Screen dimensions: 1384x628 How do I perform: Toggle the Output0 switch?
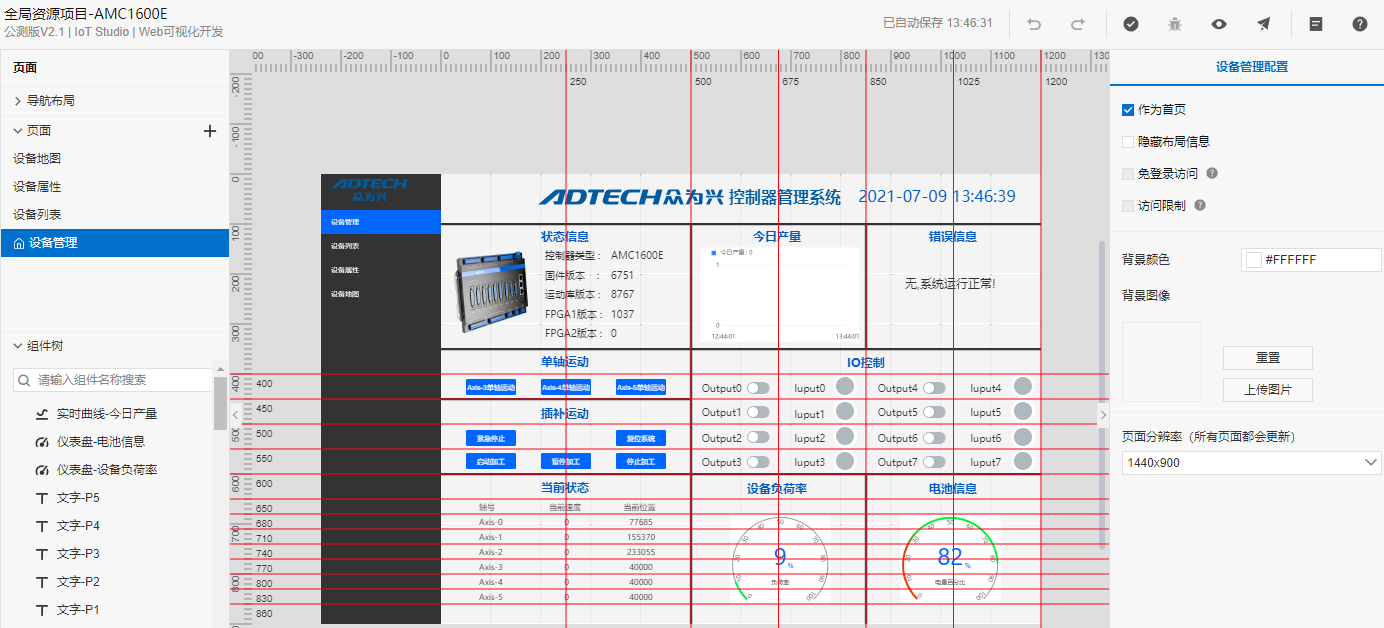click(758, 388)
